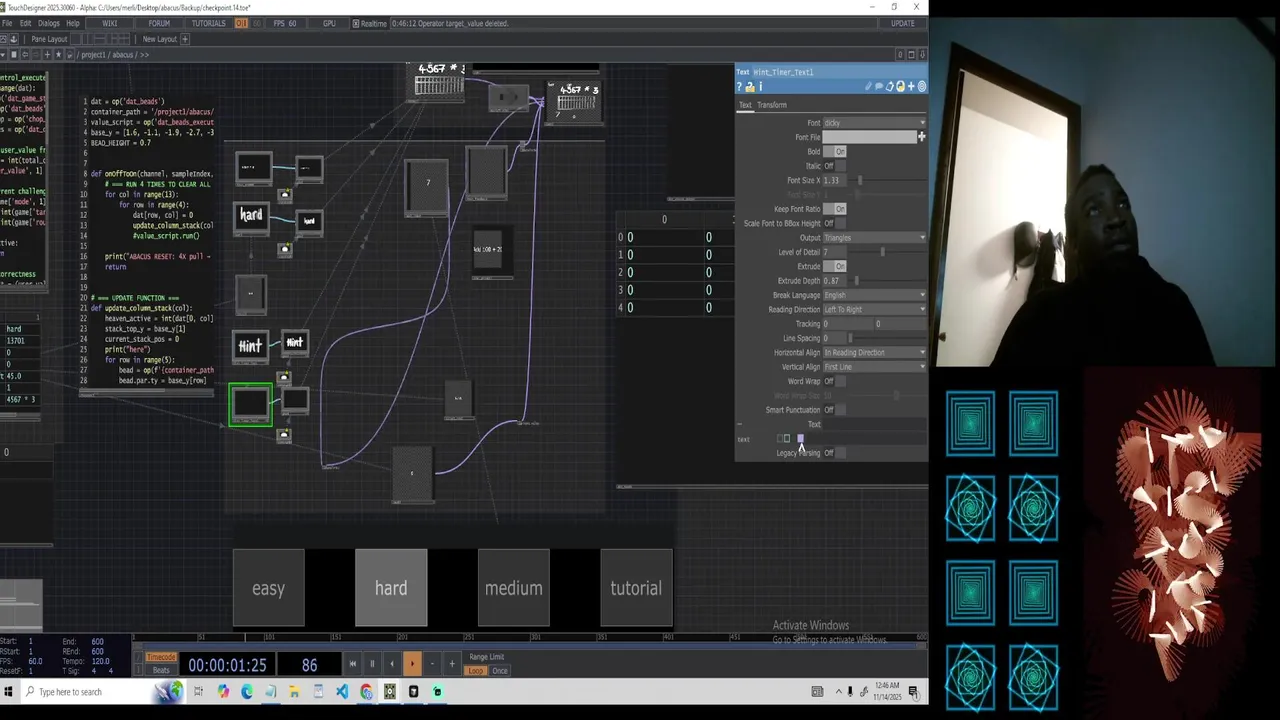
Task: Open the Output dropdown showing Triangles
Action: click(x=874, y=238)
